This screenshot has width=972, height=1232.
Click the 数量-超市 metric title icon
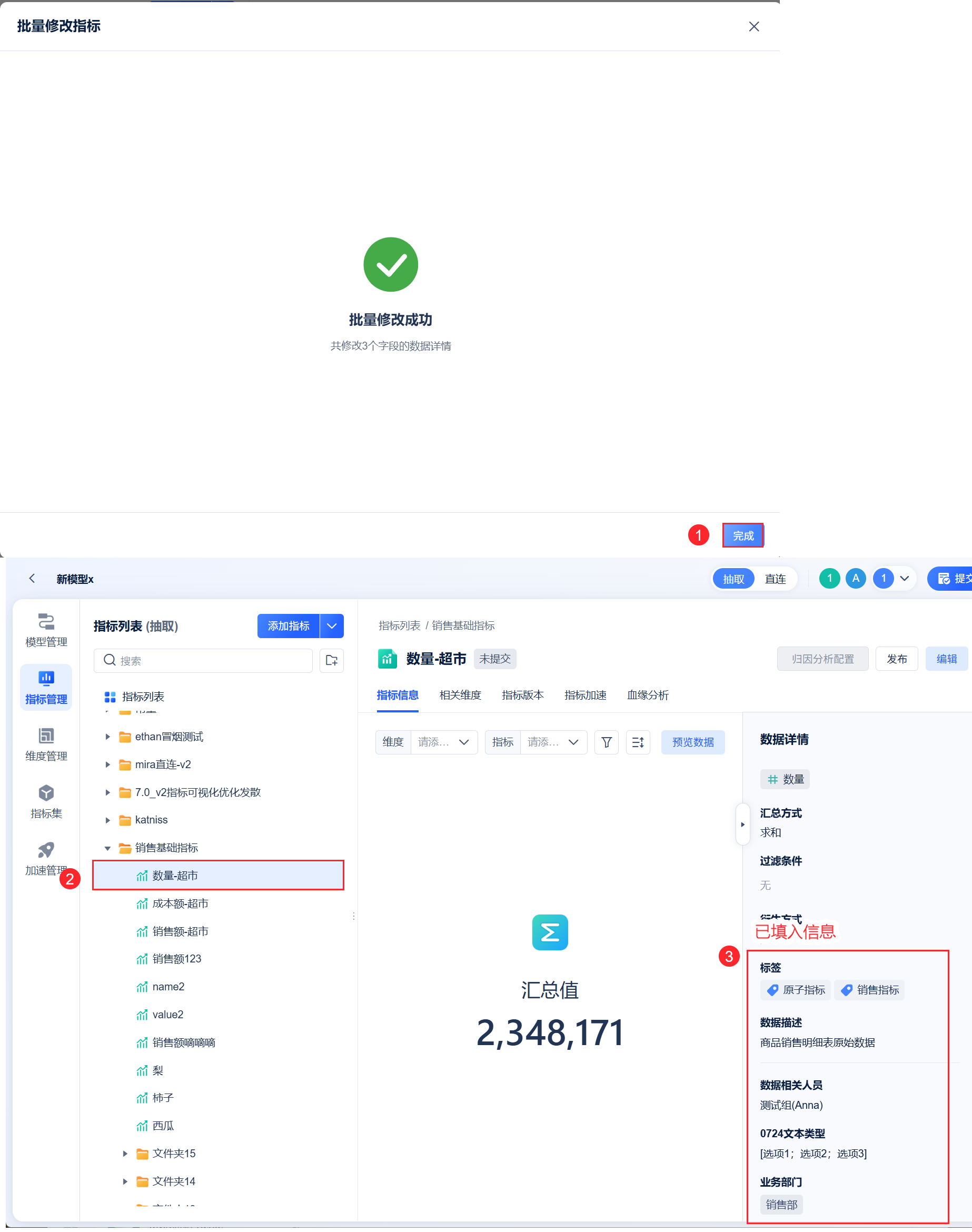[388, 659]
